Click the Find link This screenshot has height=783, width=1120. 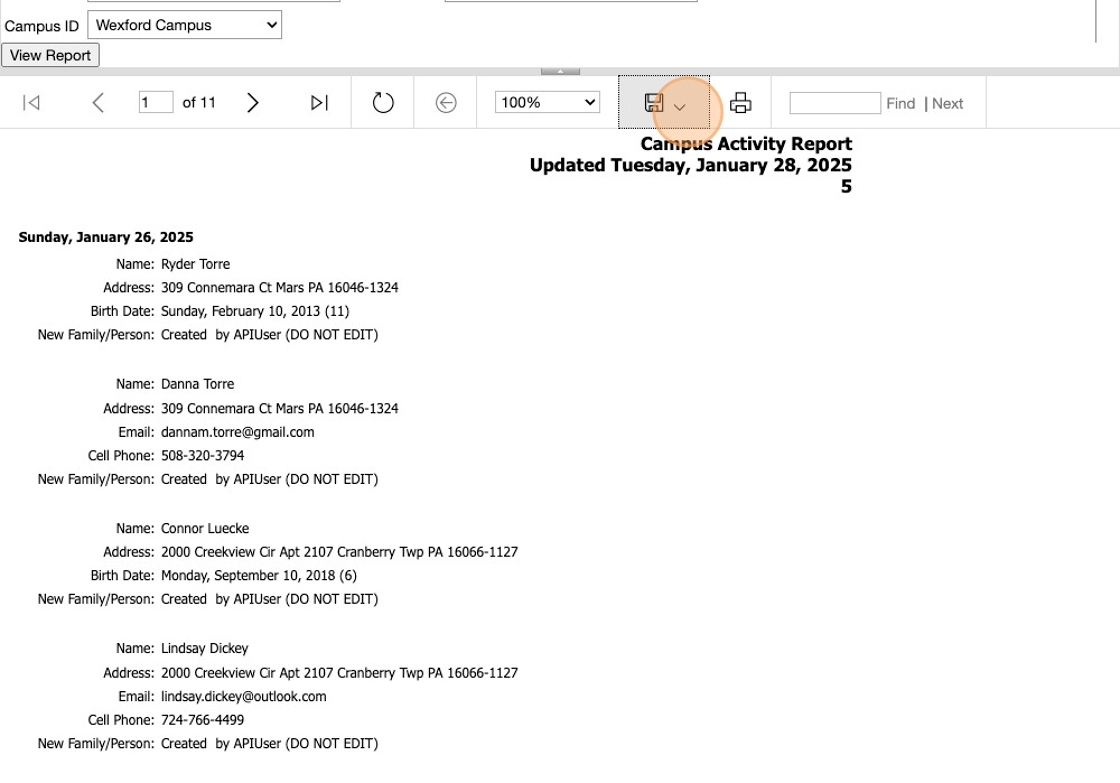pyautogui.click(x=901, y=104)
